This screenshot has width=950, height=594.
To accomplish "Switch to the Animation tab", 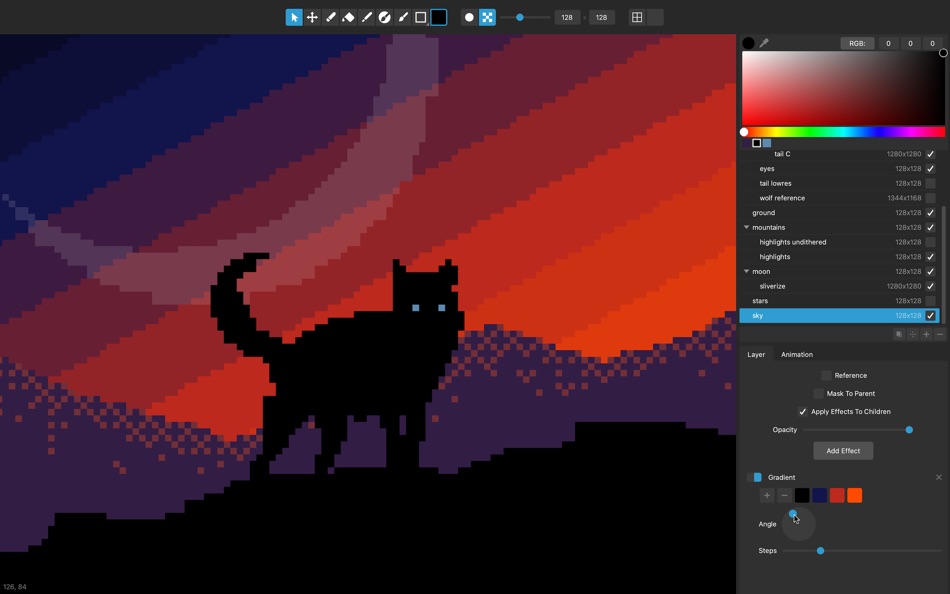I will click(796, 354).
